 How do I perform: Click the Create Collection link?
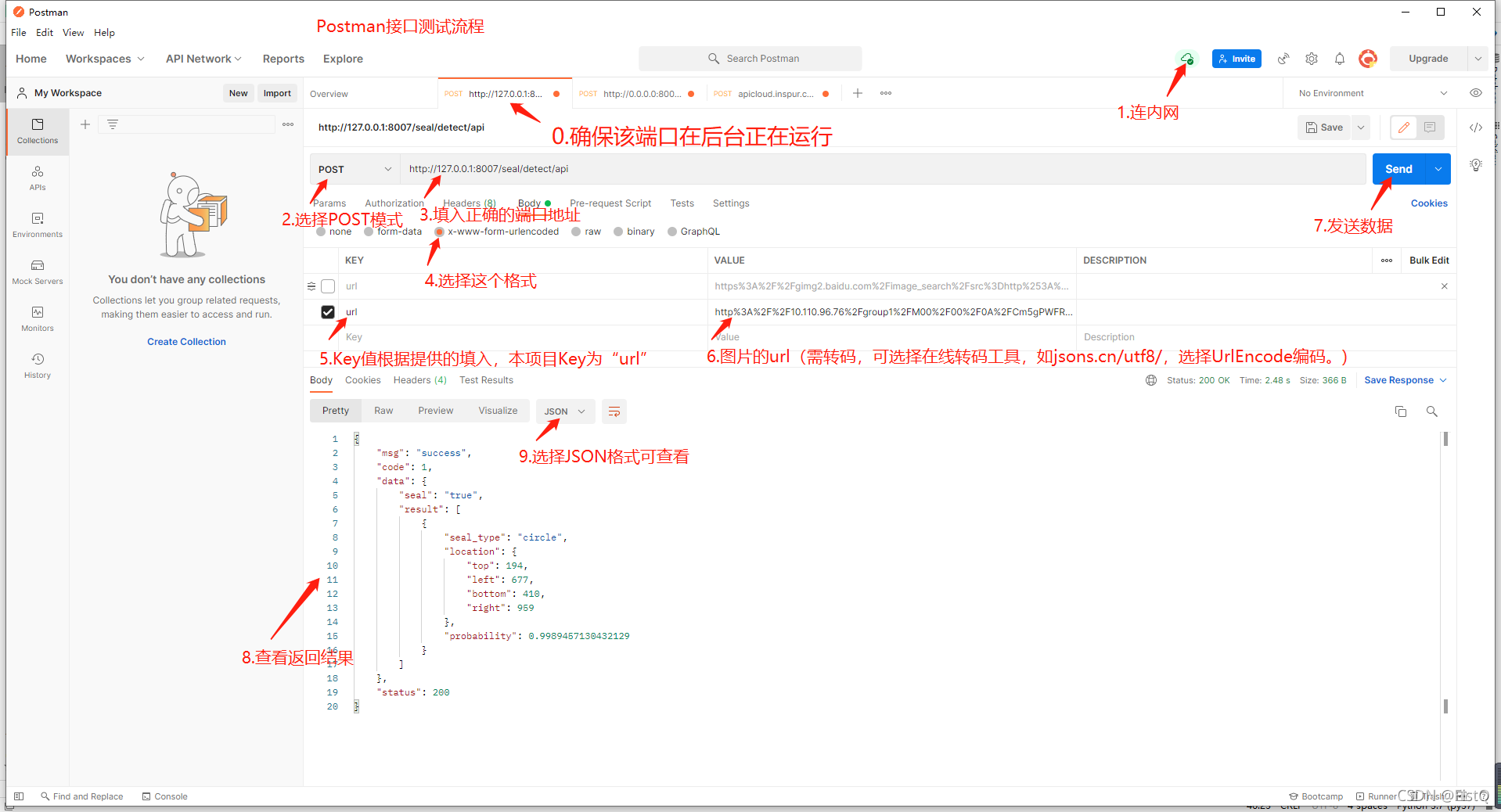pos(186,342)
